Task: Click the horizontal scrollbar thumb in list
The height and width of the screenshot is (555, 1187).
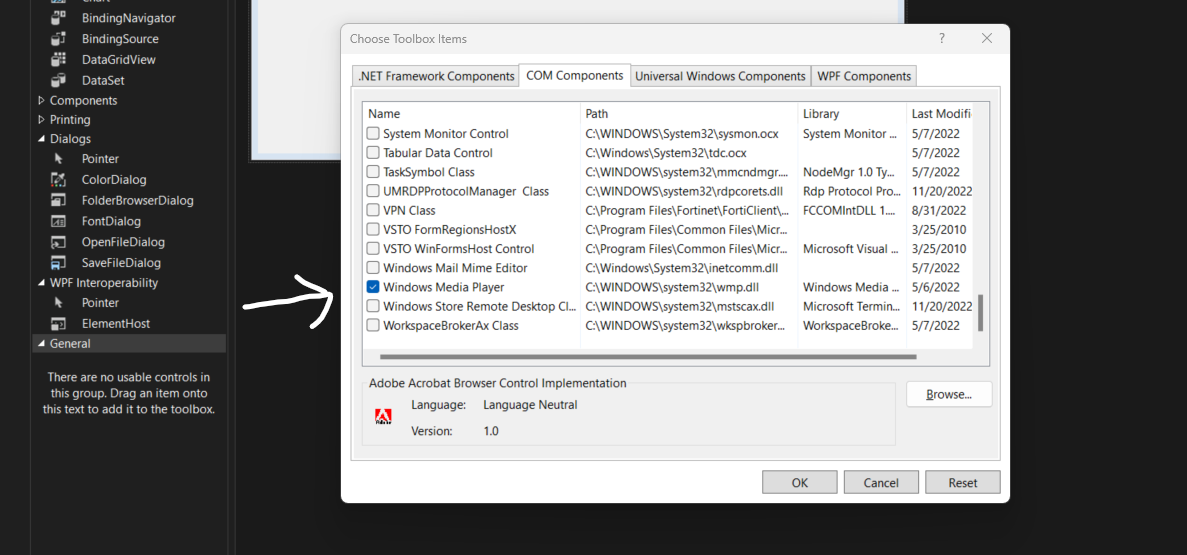Action: coord(648,357)
